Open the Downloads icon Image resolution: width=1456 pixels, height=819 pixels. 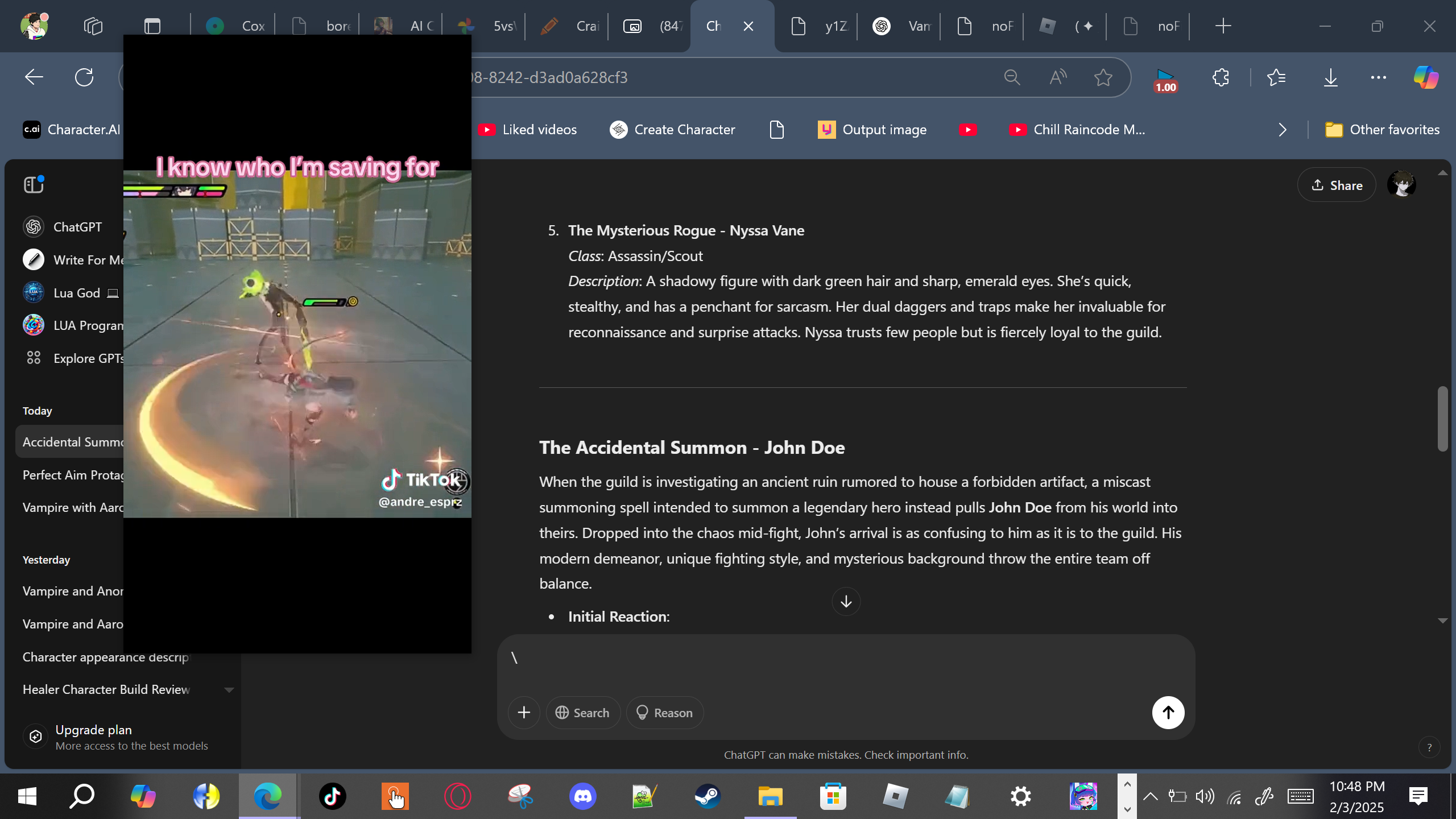(1330, 77)
